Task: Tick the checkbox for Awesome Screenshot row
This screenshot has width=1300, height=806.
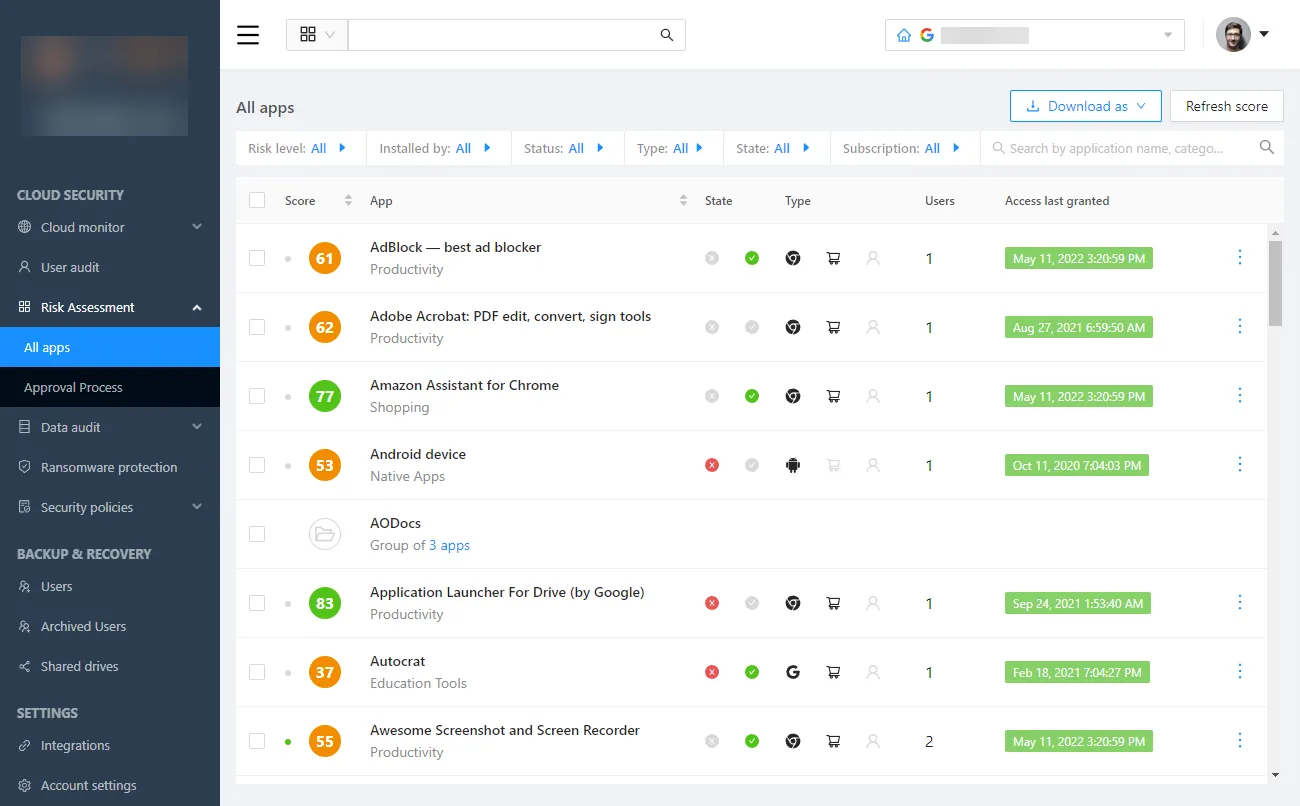Action: (x=257, y=741)
